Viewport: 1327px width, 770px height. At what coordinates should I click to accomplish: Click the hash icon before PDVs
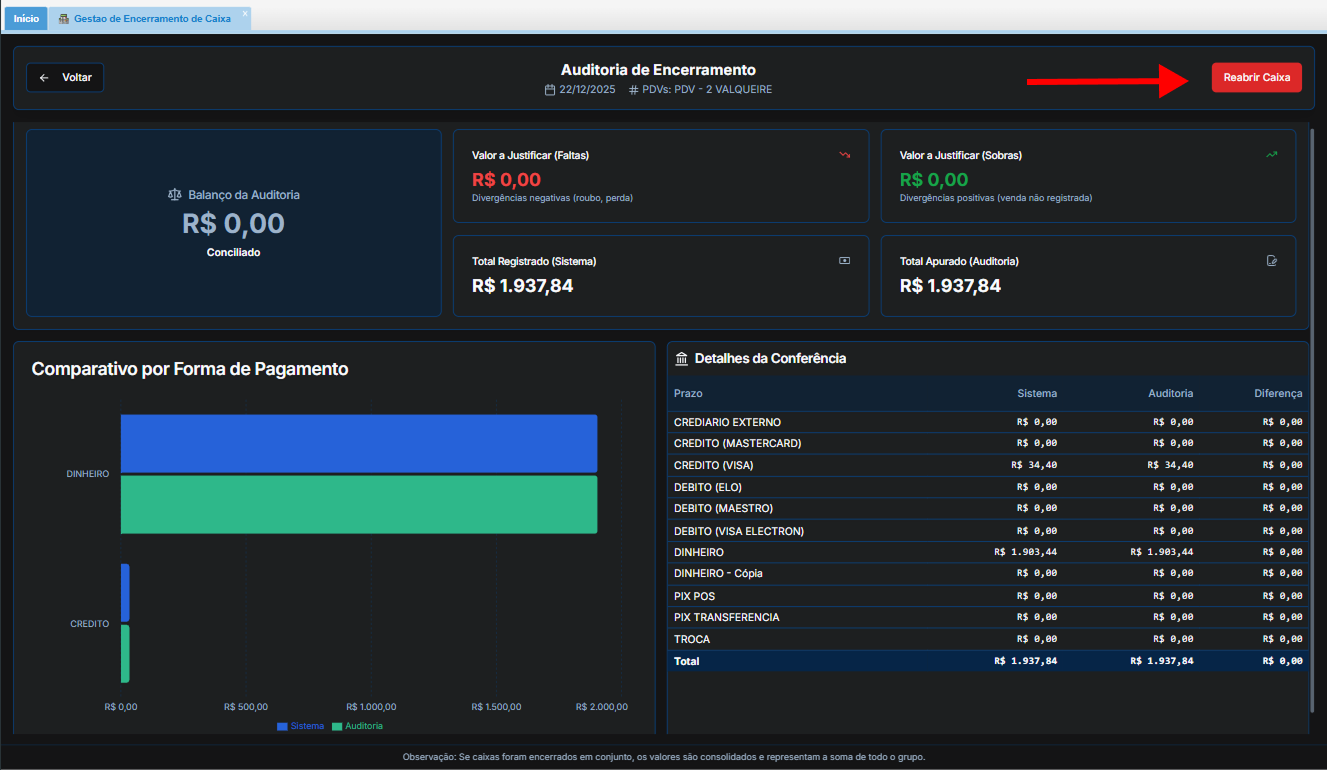(634, 90)
